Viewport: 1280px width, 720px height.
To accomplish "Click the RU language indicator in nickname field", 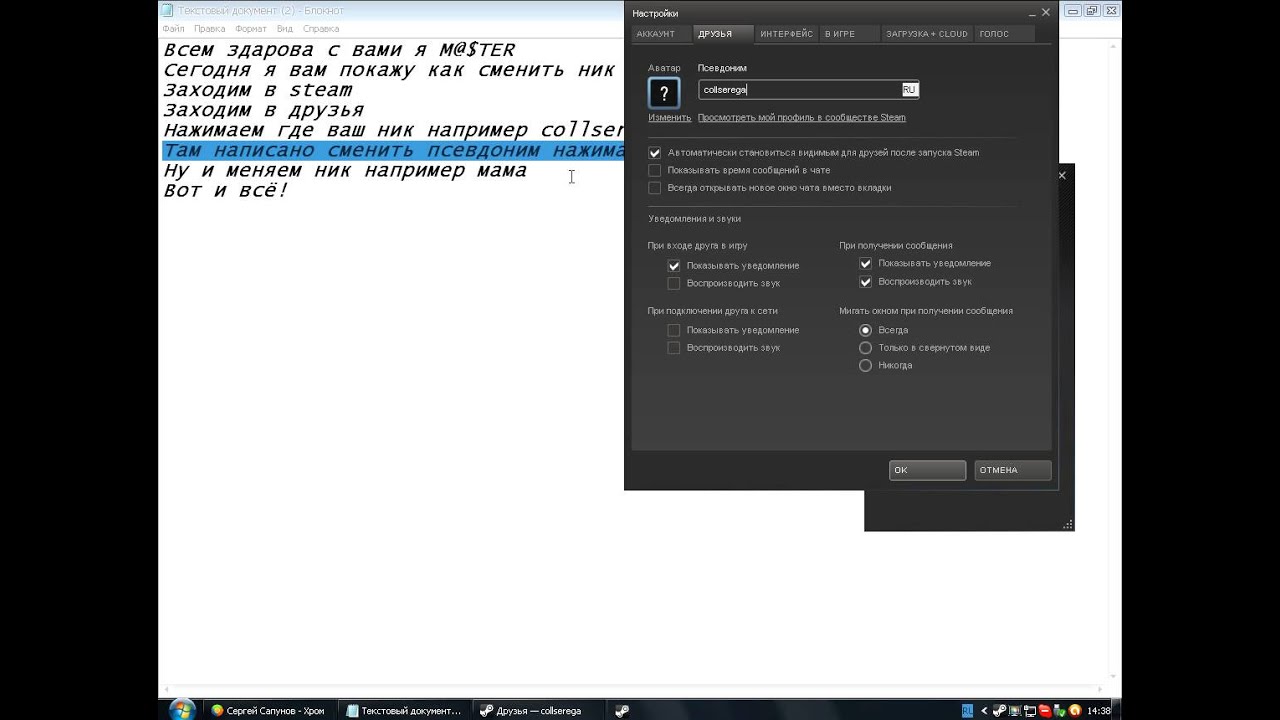I will pos(909,90).
